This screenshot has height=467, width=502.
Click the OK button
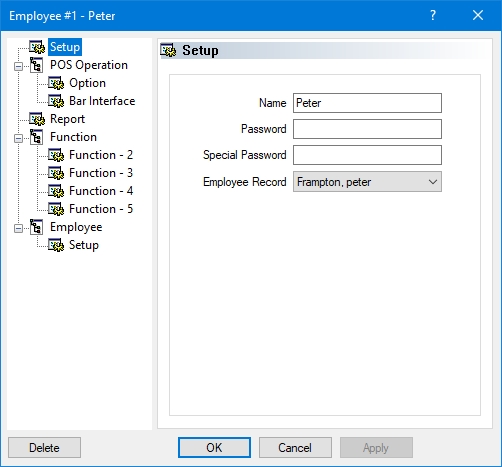(214, 448)
